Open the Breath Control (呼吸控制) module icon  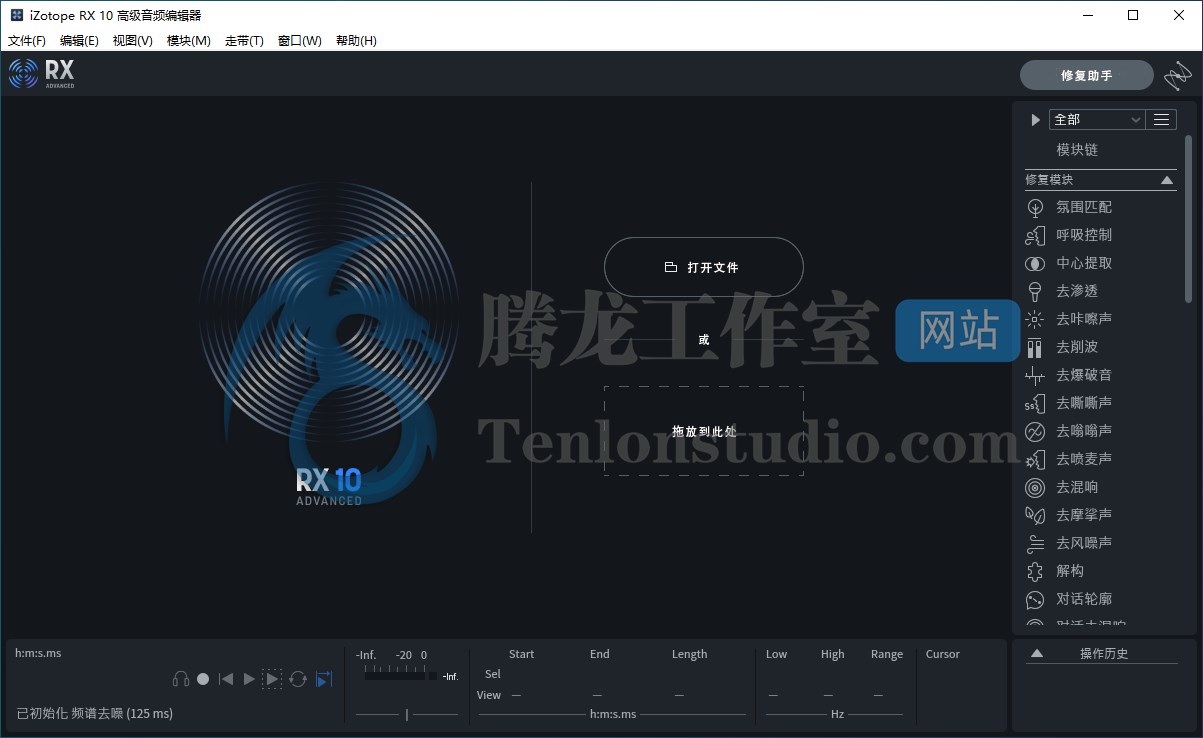1035,235
